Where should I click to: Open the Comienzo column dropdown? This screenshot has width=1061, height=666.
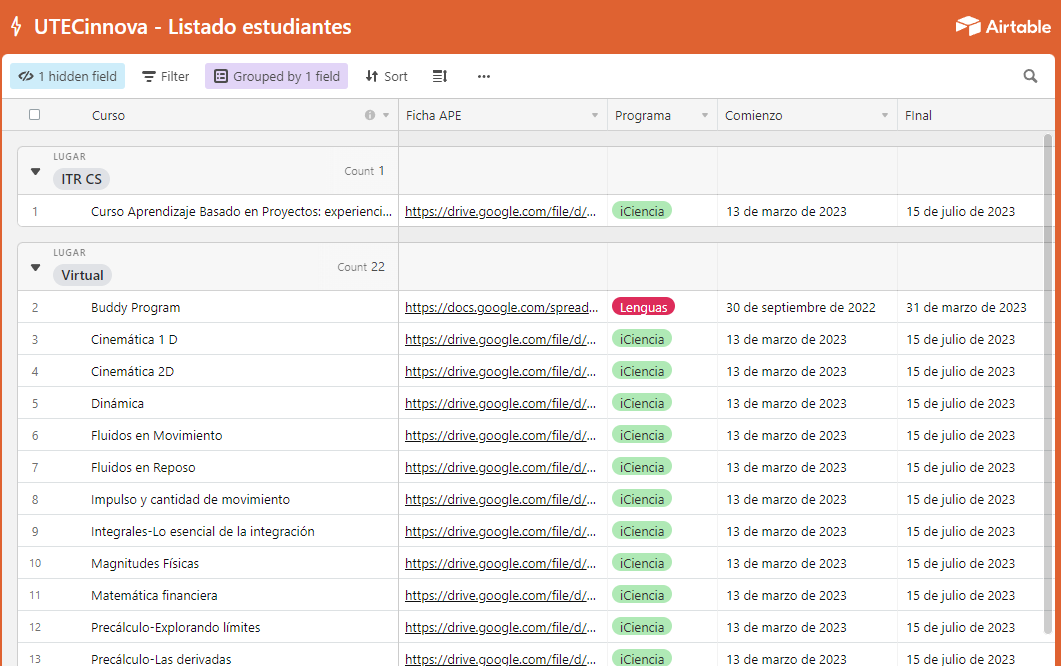[x=884, y=115]
